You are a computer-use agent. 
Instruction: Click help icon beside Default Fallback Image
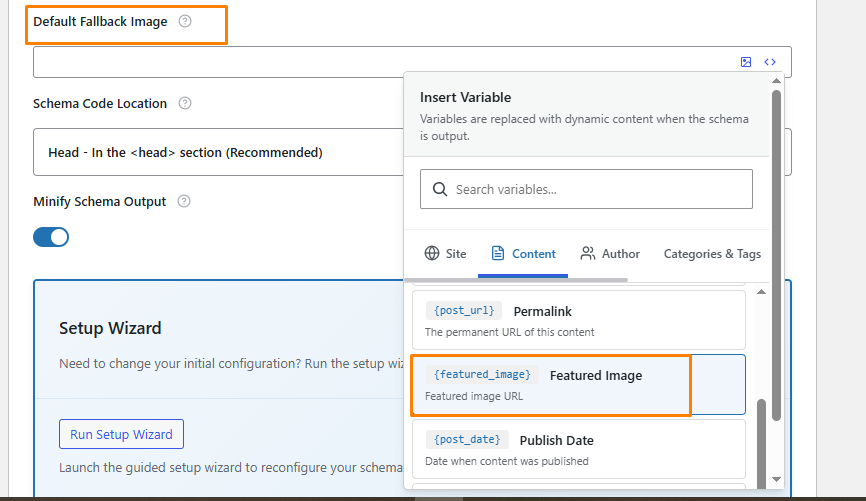[185, 22]
